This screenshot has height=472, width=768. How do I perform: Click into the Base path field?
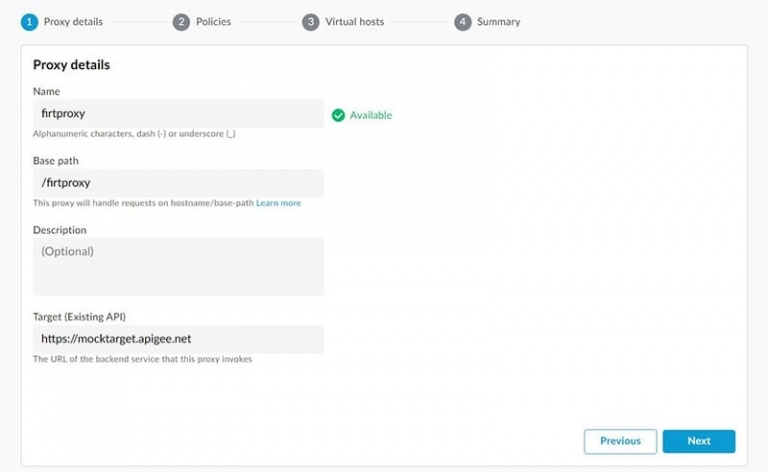point(178,183)
